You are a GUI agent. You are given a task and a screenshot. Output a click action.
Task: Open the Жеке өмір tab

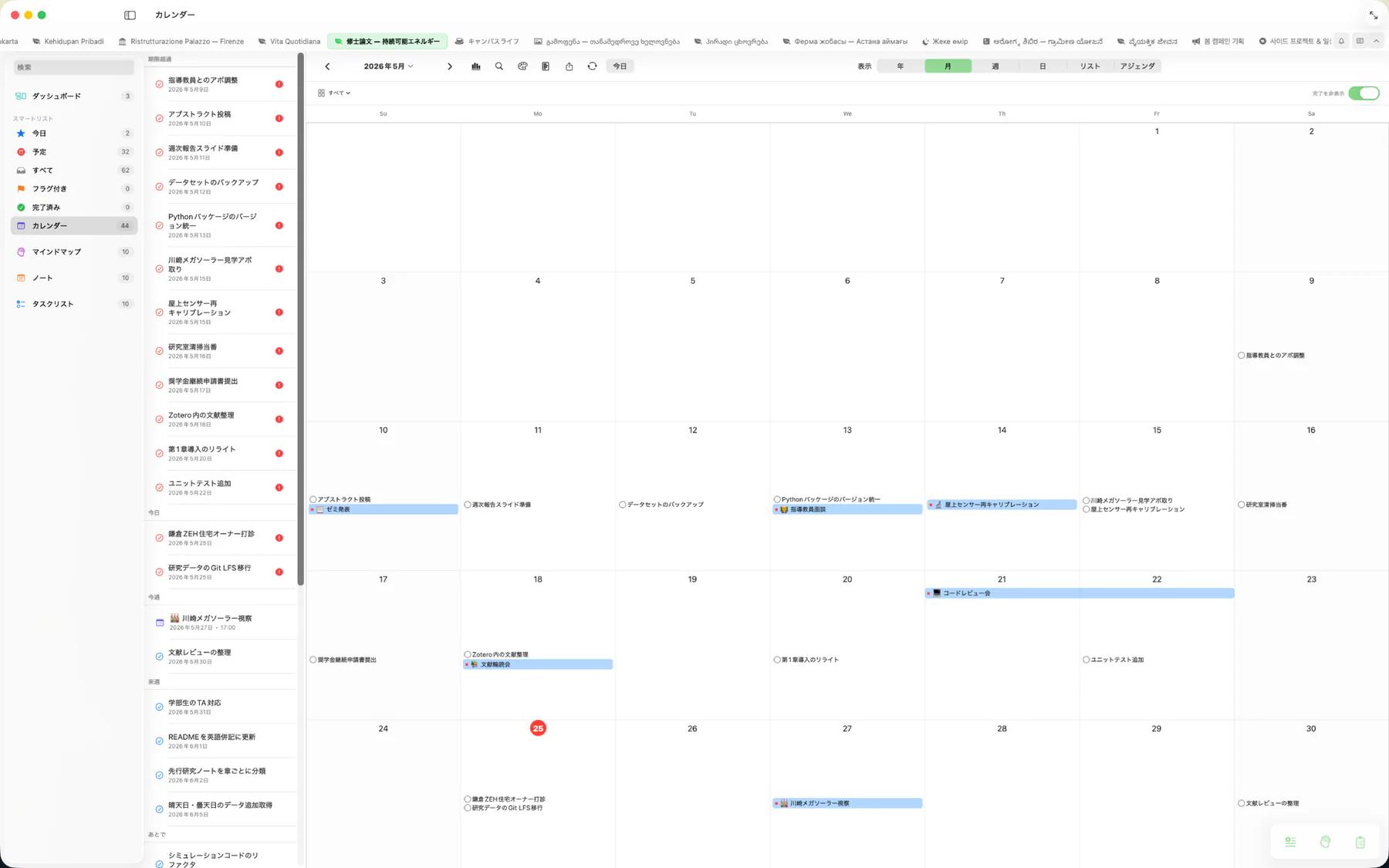tap(945, 42)
